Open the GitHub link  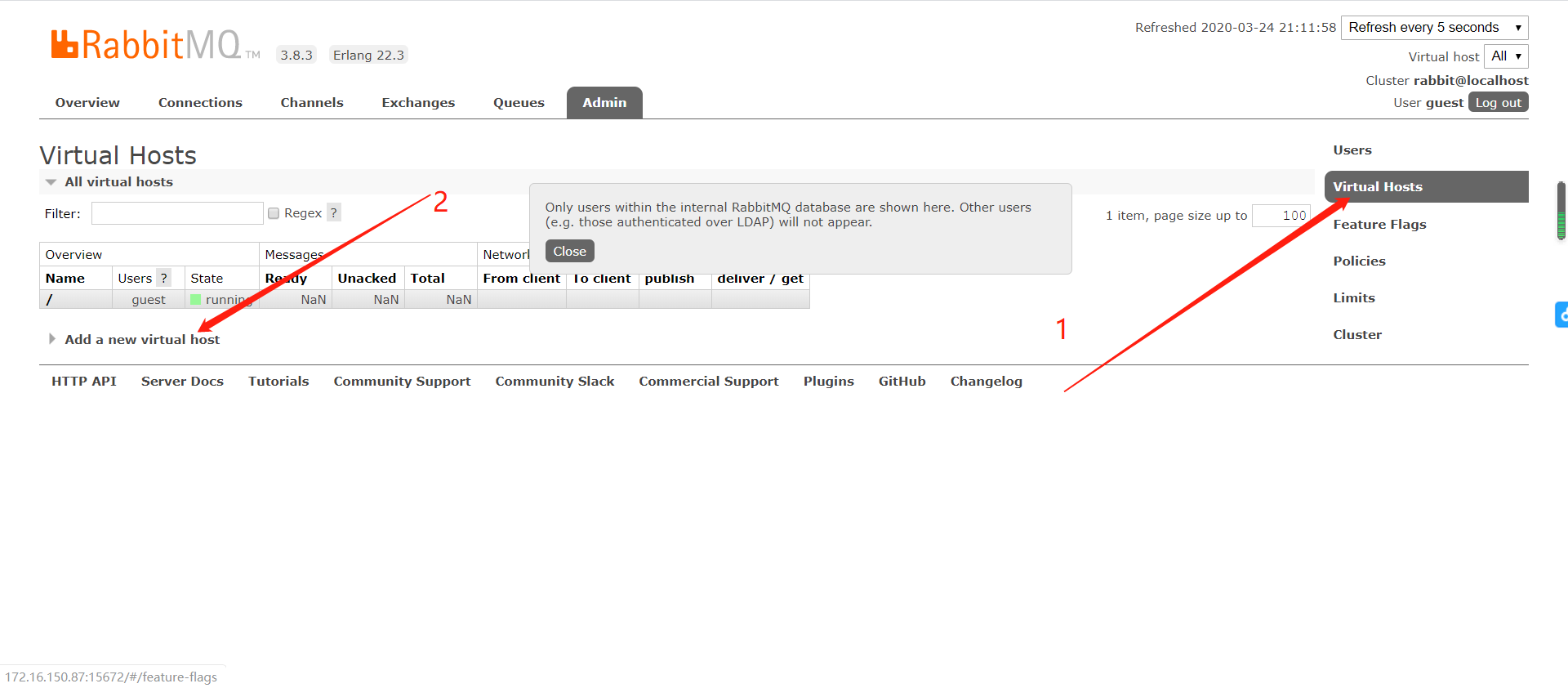902,382
